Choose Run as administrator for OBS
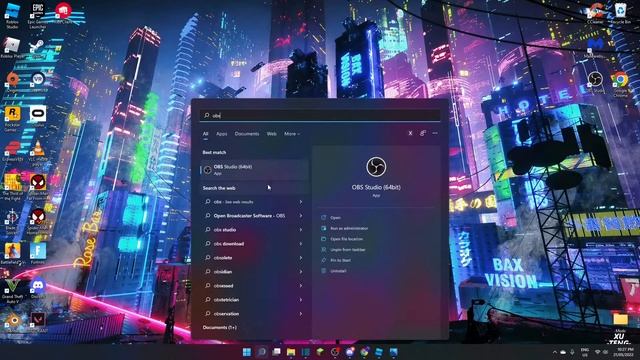Viewport: 640px width, 360px height. [x=349, y=228]
